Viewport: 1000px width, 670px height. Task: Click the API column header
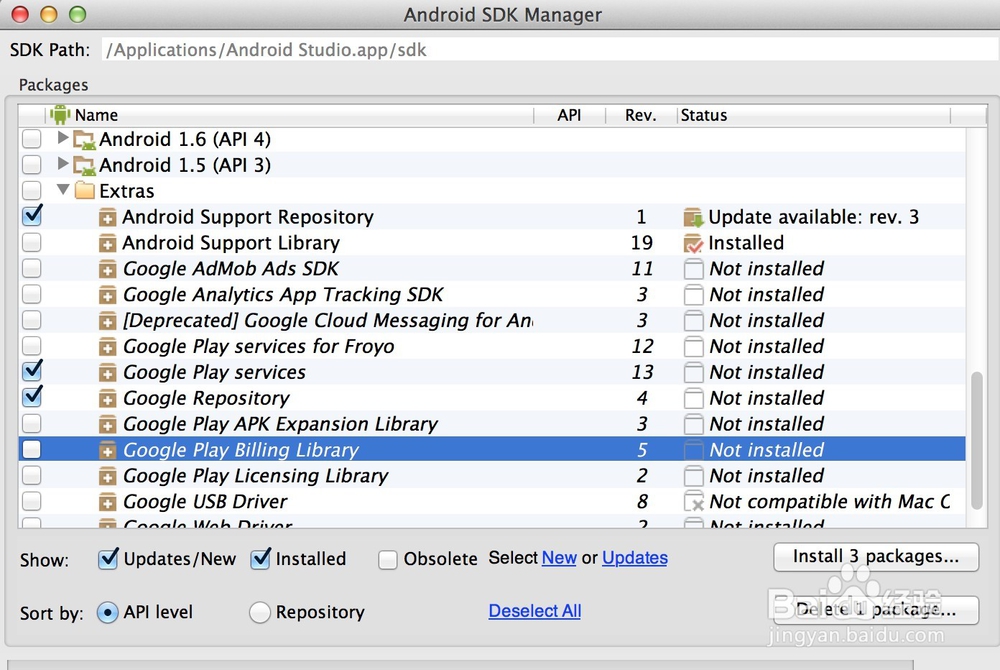(x=570, y=115)
